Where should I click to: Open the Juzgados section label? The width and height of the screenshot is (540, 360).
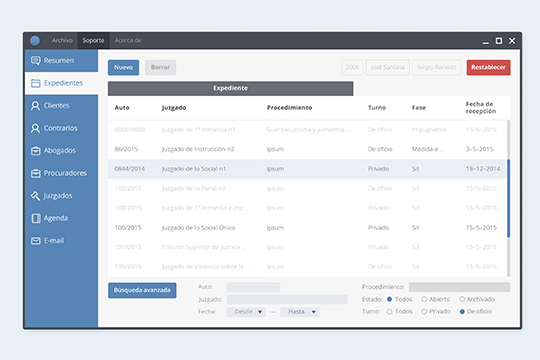(58, 196)
